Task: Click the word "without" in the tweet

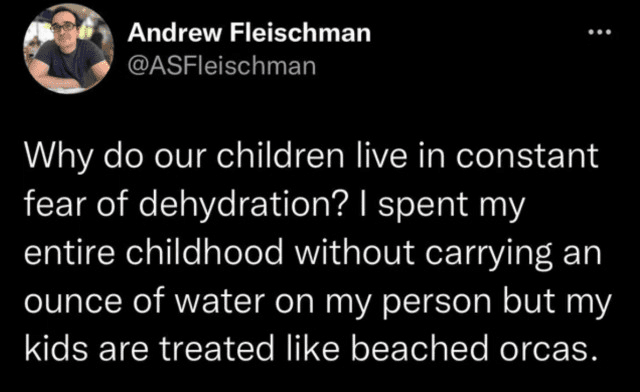Action: (x=354, y=252)
